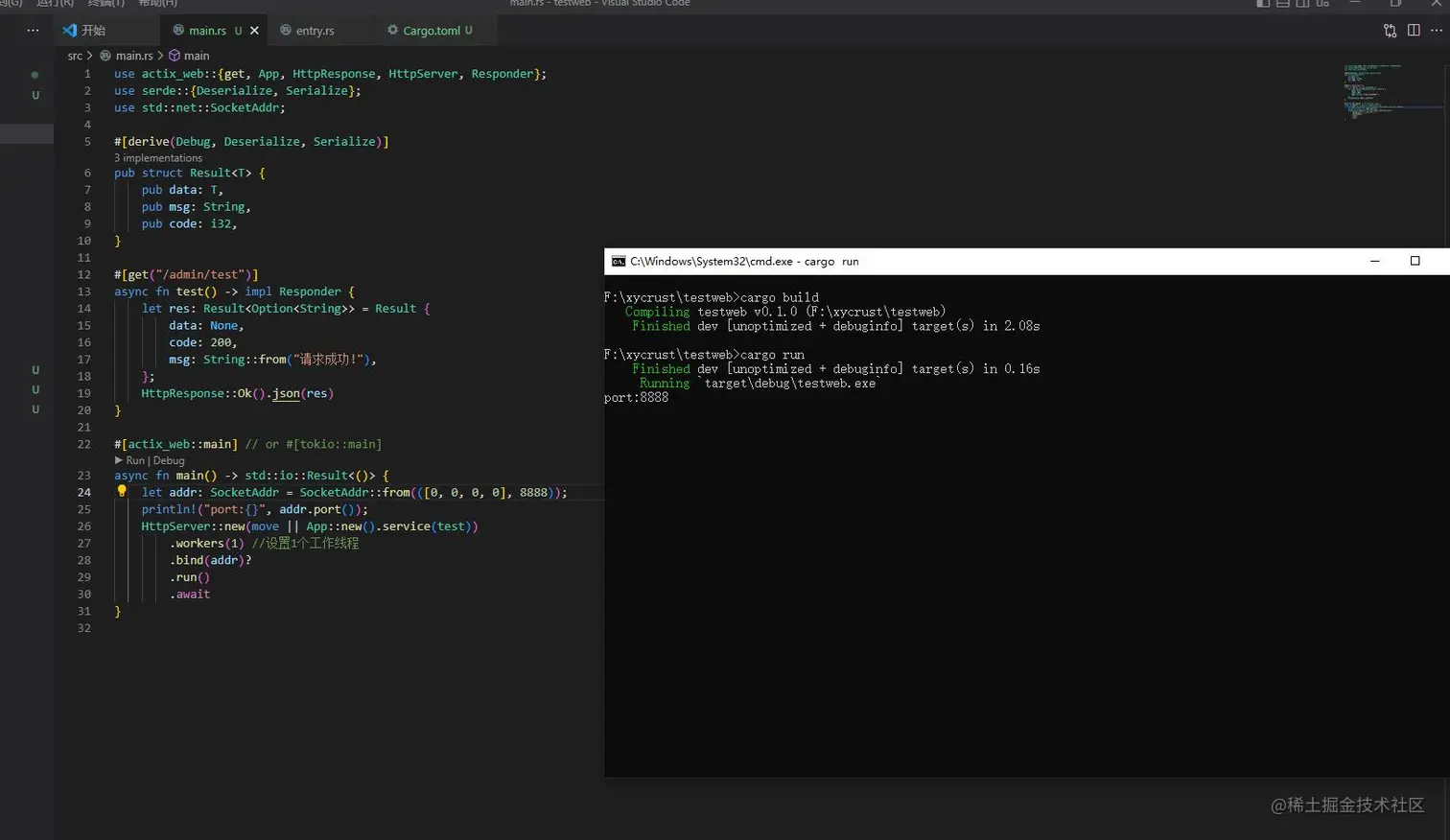Click the 'code: 200,' line

[203, 342]
